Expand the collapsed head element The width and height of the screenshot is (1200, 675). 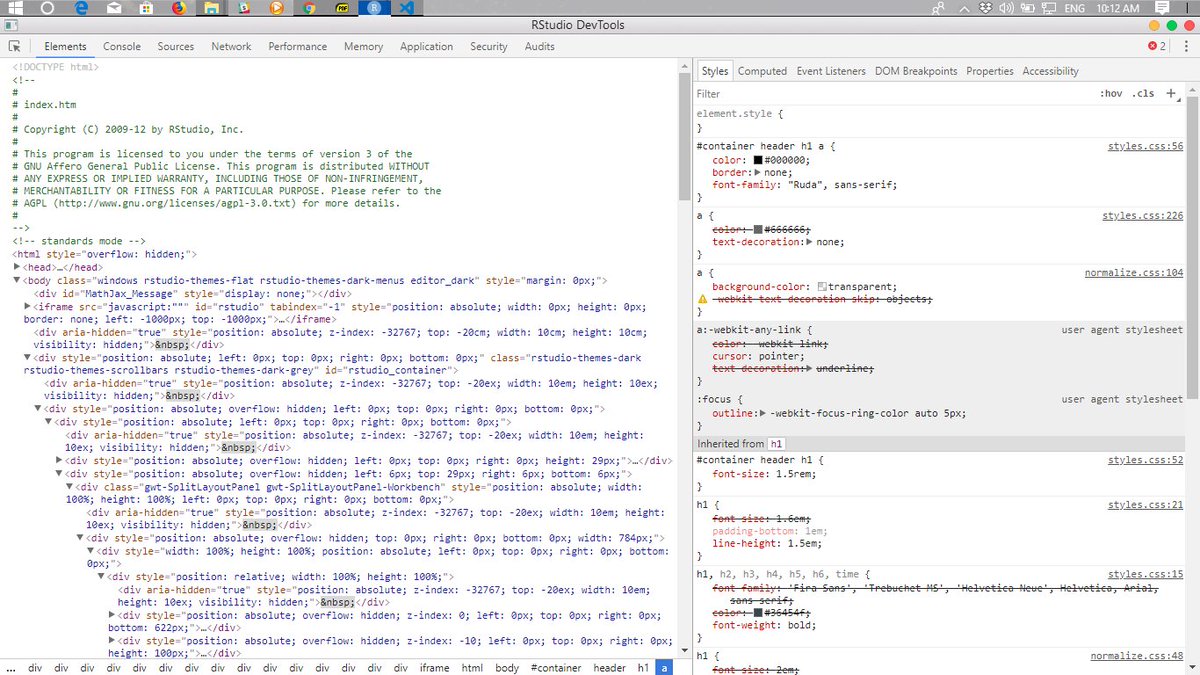click(x=18, y=267)
